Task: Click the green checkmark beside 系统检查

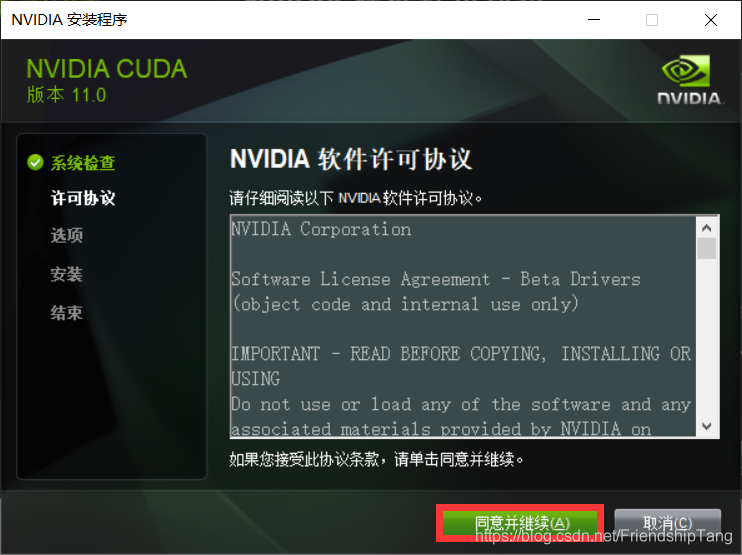Action: [35, 162]
